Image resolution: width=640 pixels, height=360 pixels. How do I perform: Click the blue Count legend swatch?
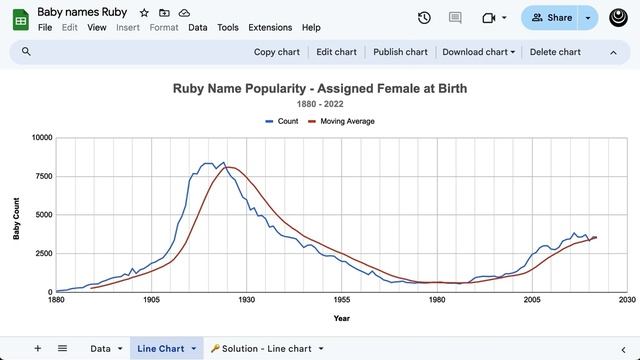coord(269,121)
